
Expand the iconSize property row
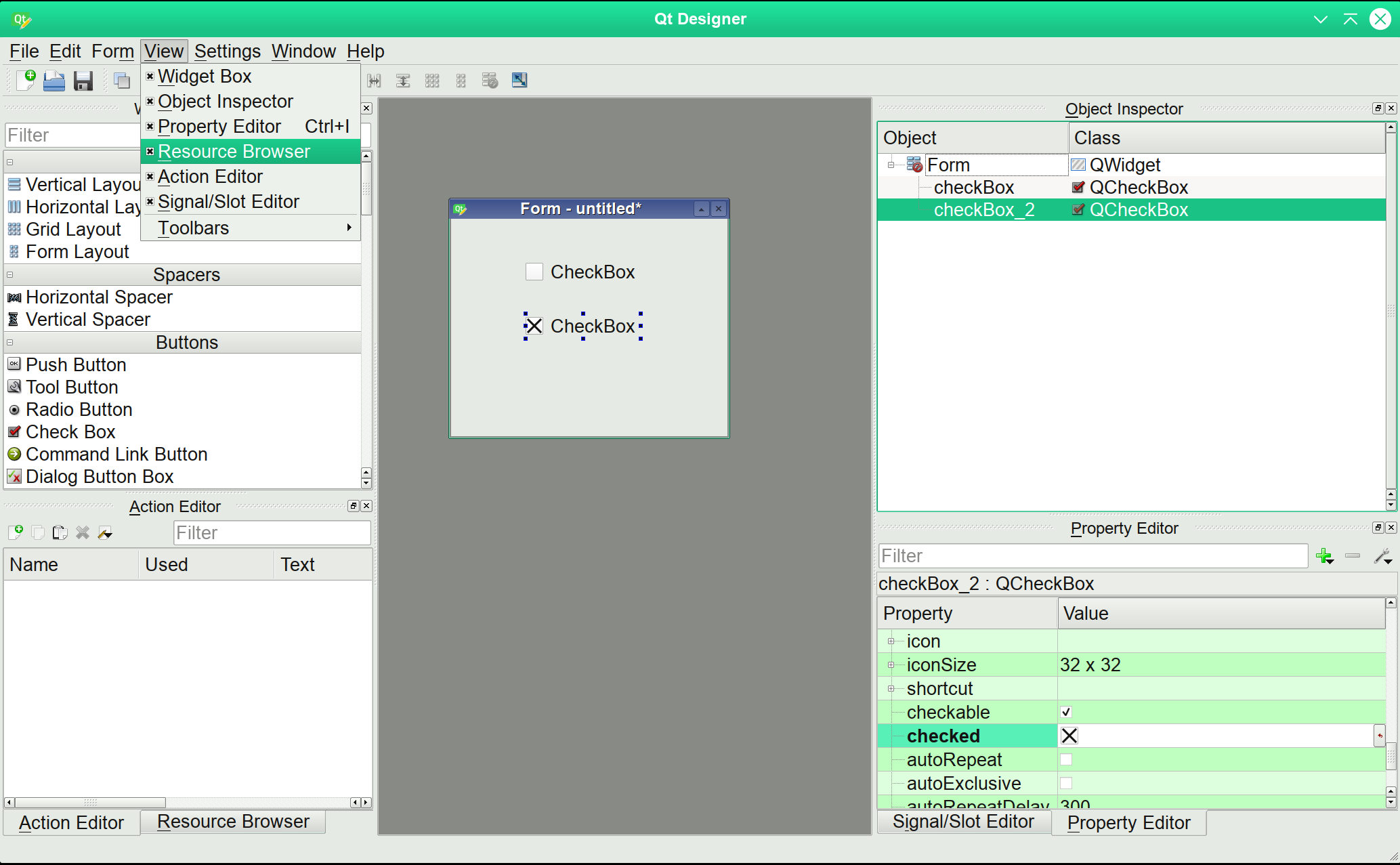891,665
